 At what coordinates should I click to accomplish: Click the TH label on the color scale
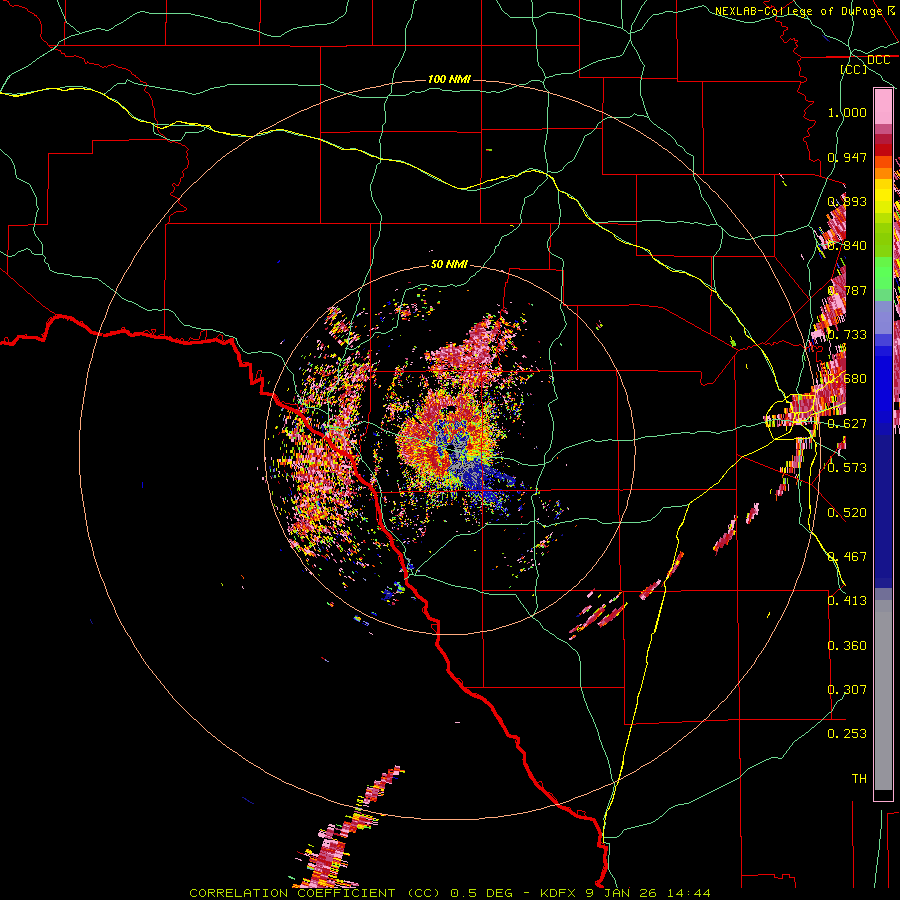click(859, 779)
